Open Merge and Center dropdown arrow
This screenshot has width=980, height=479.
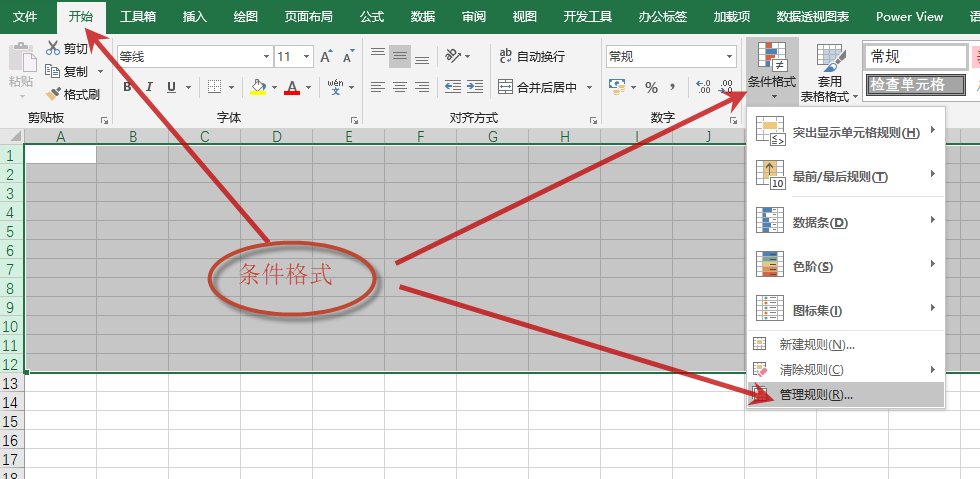click(589, 88)
